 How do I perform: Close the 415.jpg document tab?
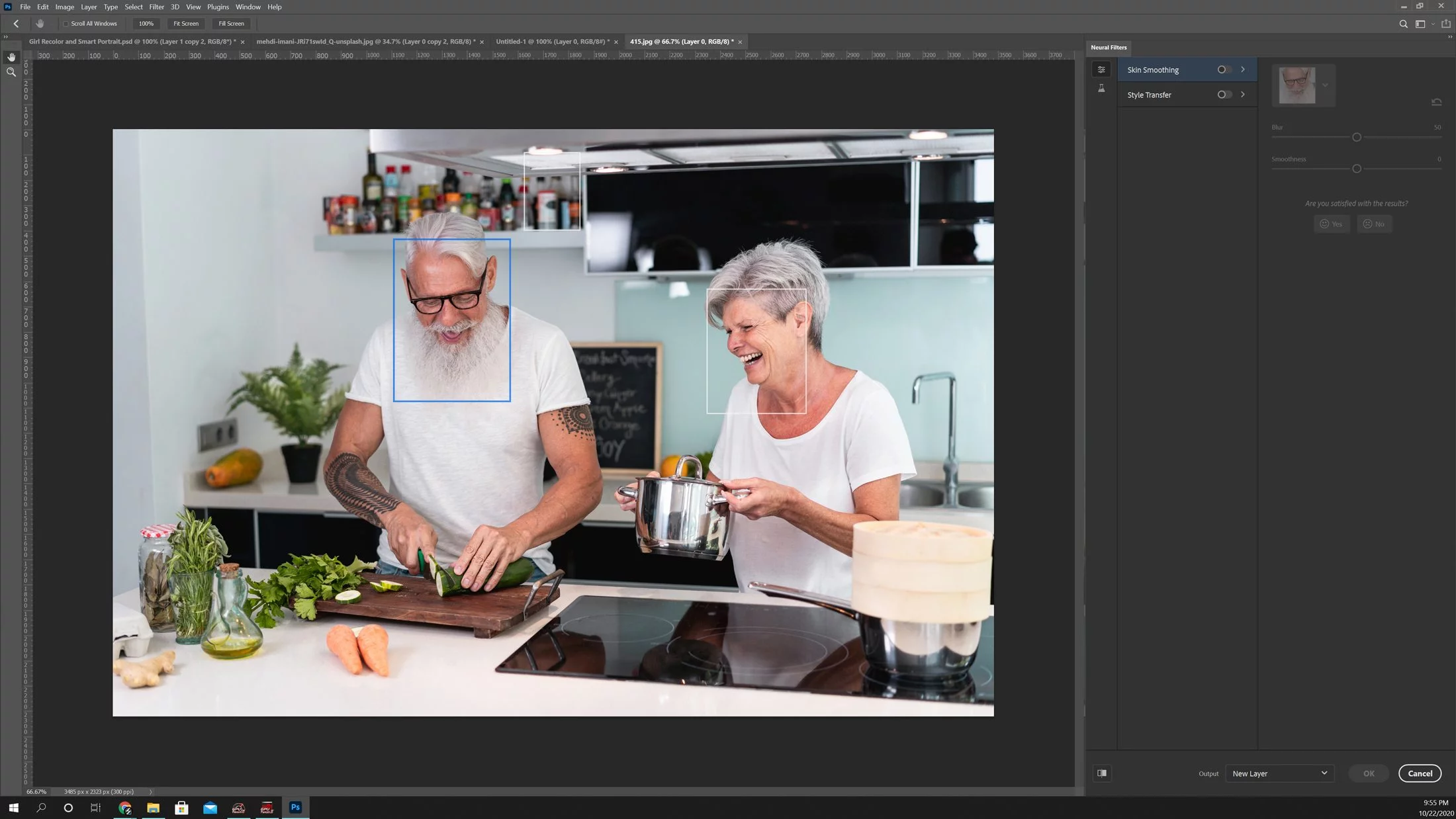(x=740, y=42)
